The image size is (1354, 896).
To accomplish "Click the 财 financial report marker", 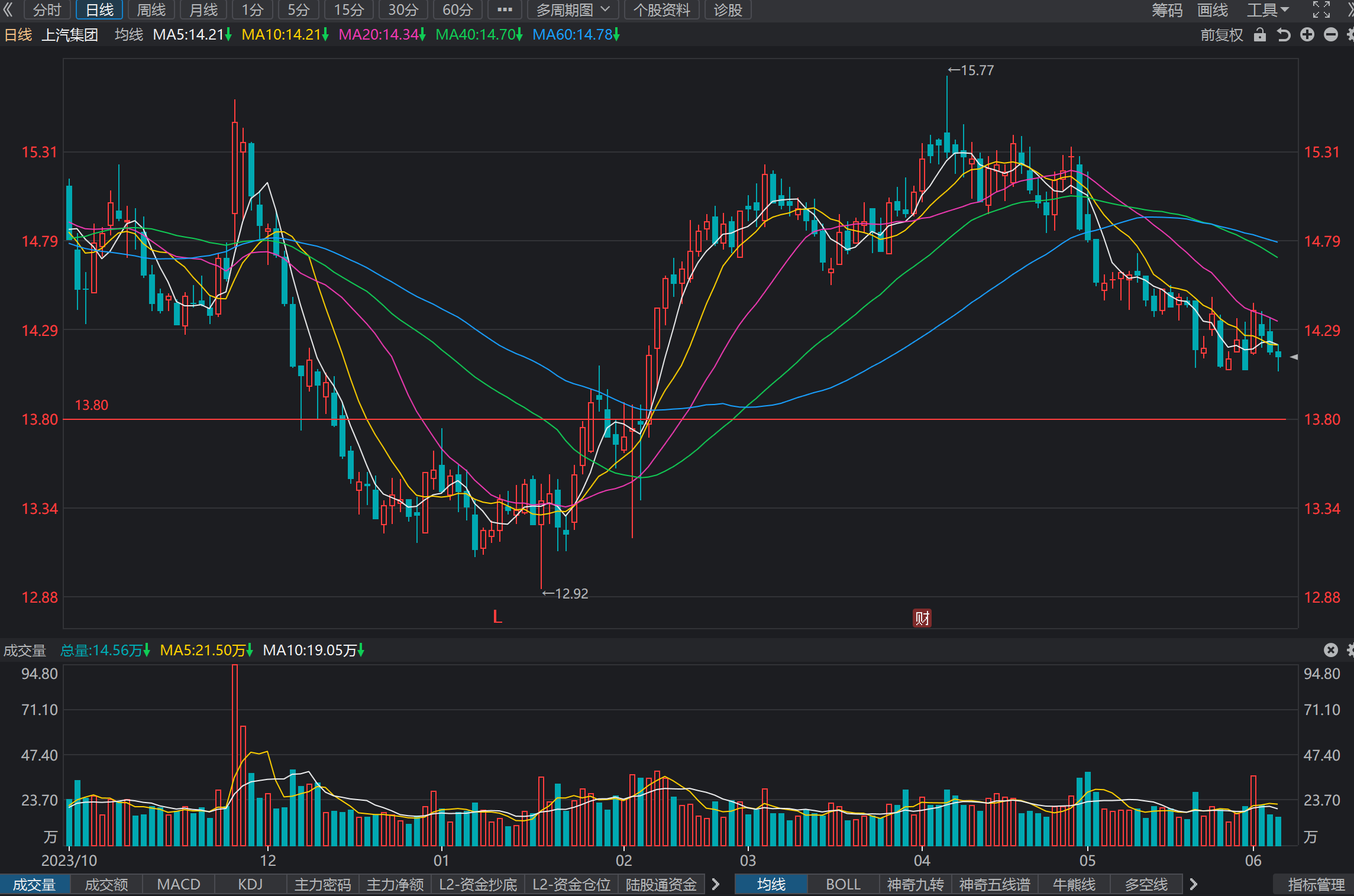I will coord(922,618).
